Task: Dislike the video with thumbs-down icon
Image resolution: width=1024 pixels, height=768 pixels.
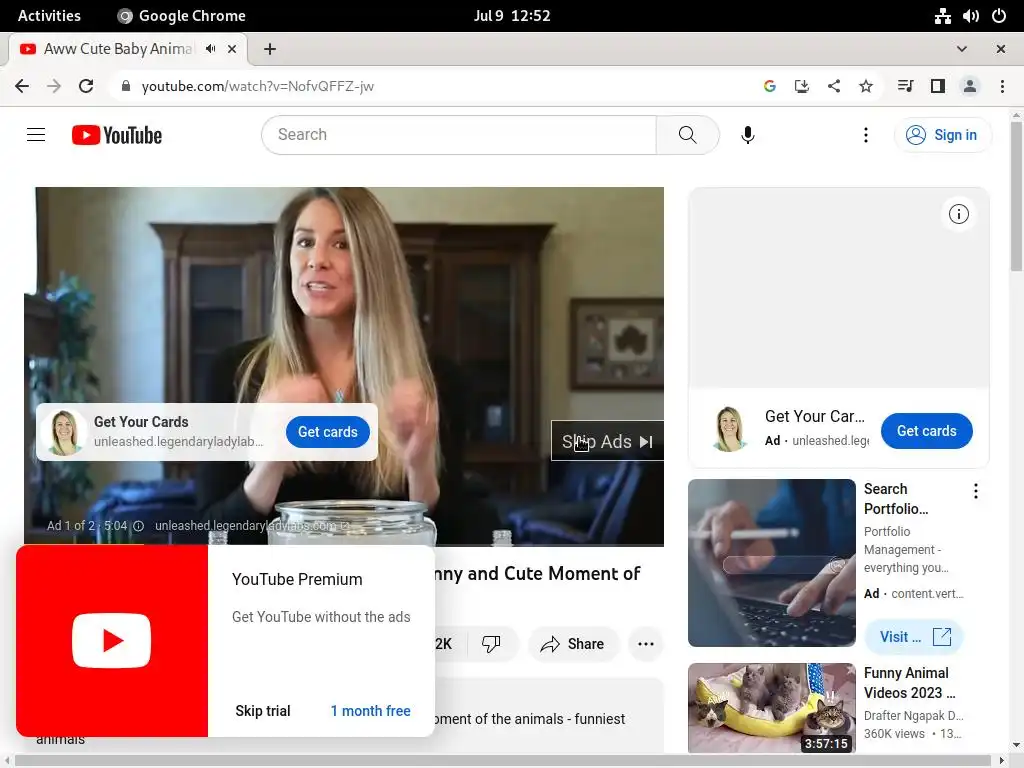Action: (x=490, y=644)
